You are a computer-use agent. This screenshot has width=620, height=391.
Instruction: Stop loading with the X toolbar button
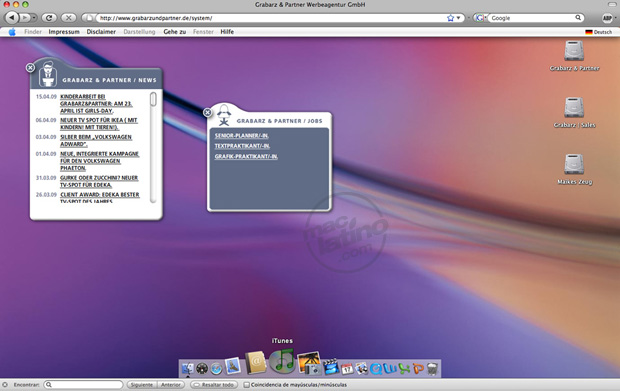tap(68, 17)
